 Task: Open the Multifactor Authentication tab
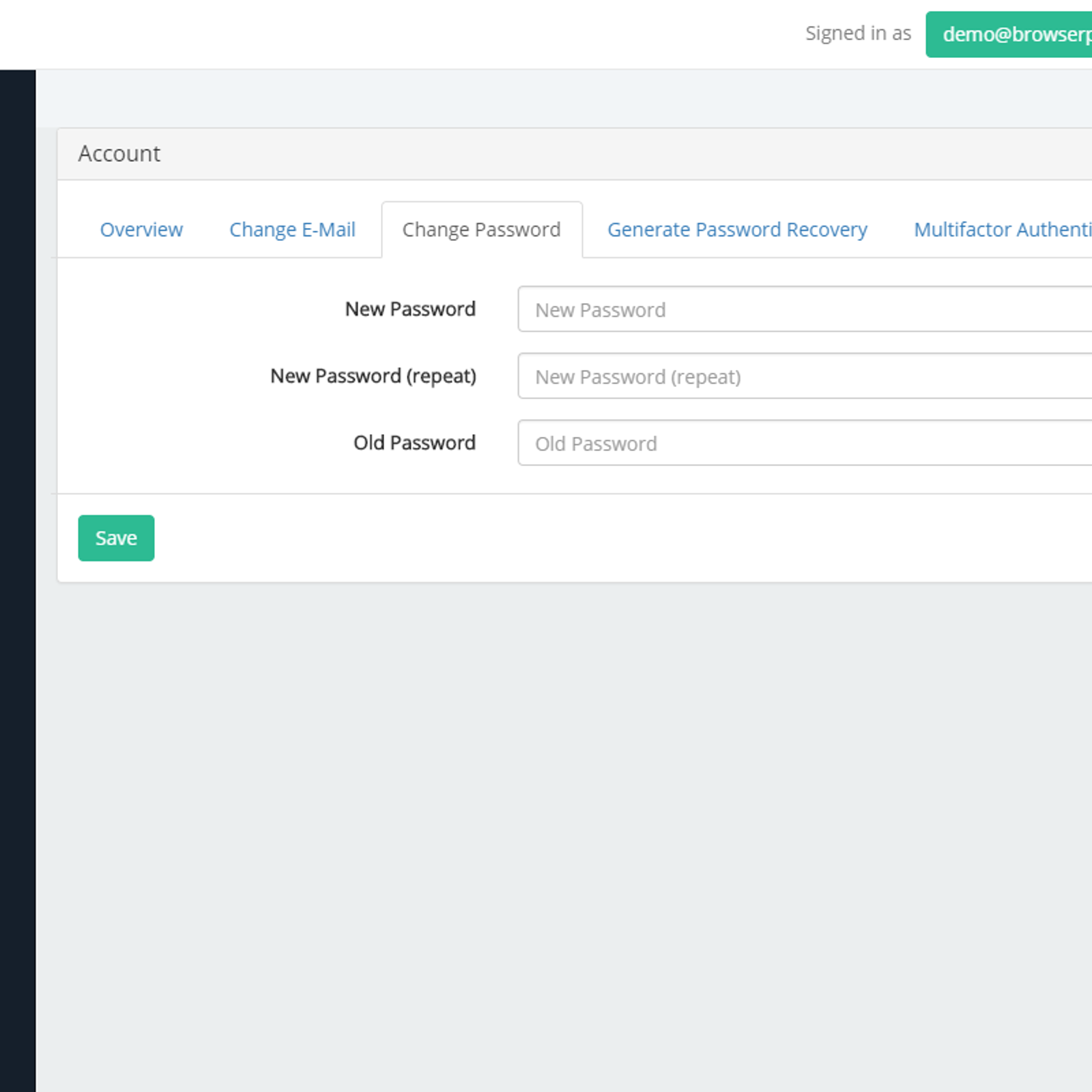[1003, 229]
